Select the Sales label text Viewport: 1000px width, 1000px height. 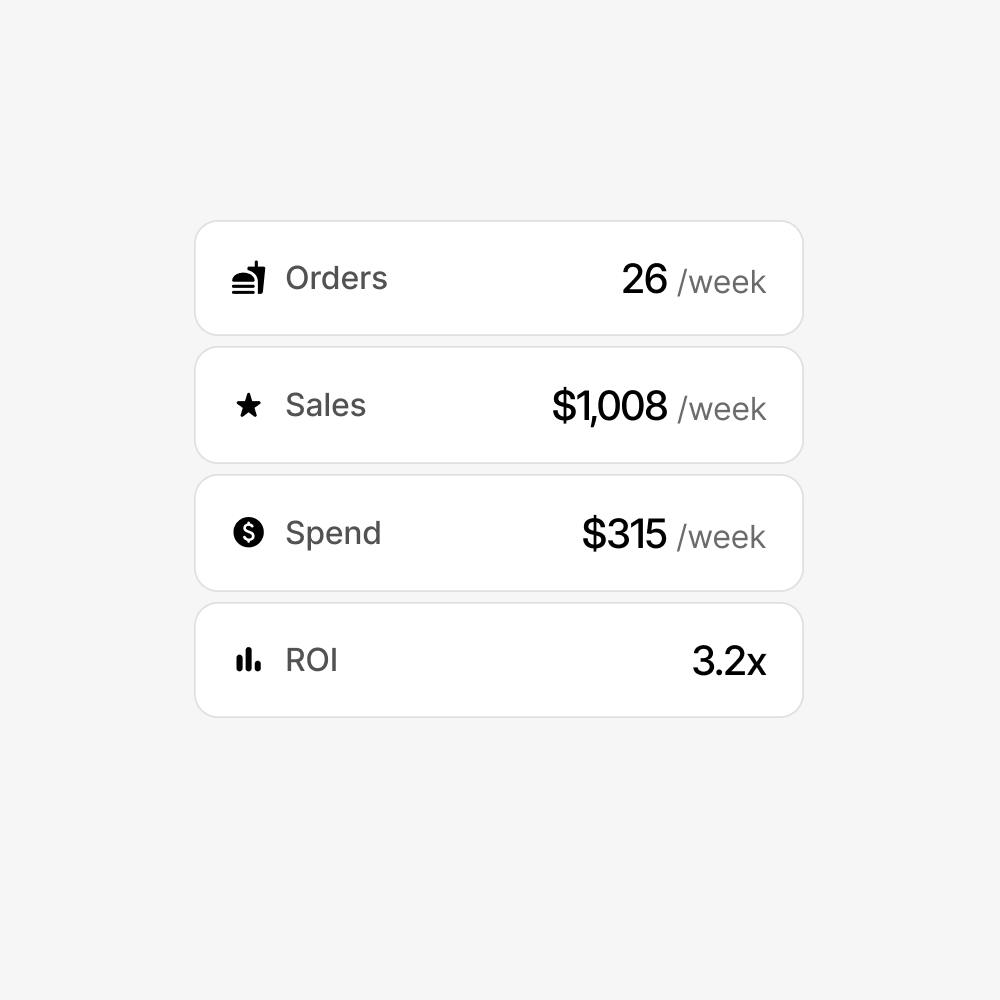tap(325, 405)
